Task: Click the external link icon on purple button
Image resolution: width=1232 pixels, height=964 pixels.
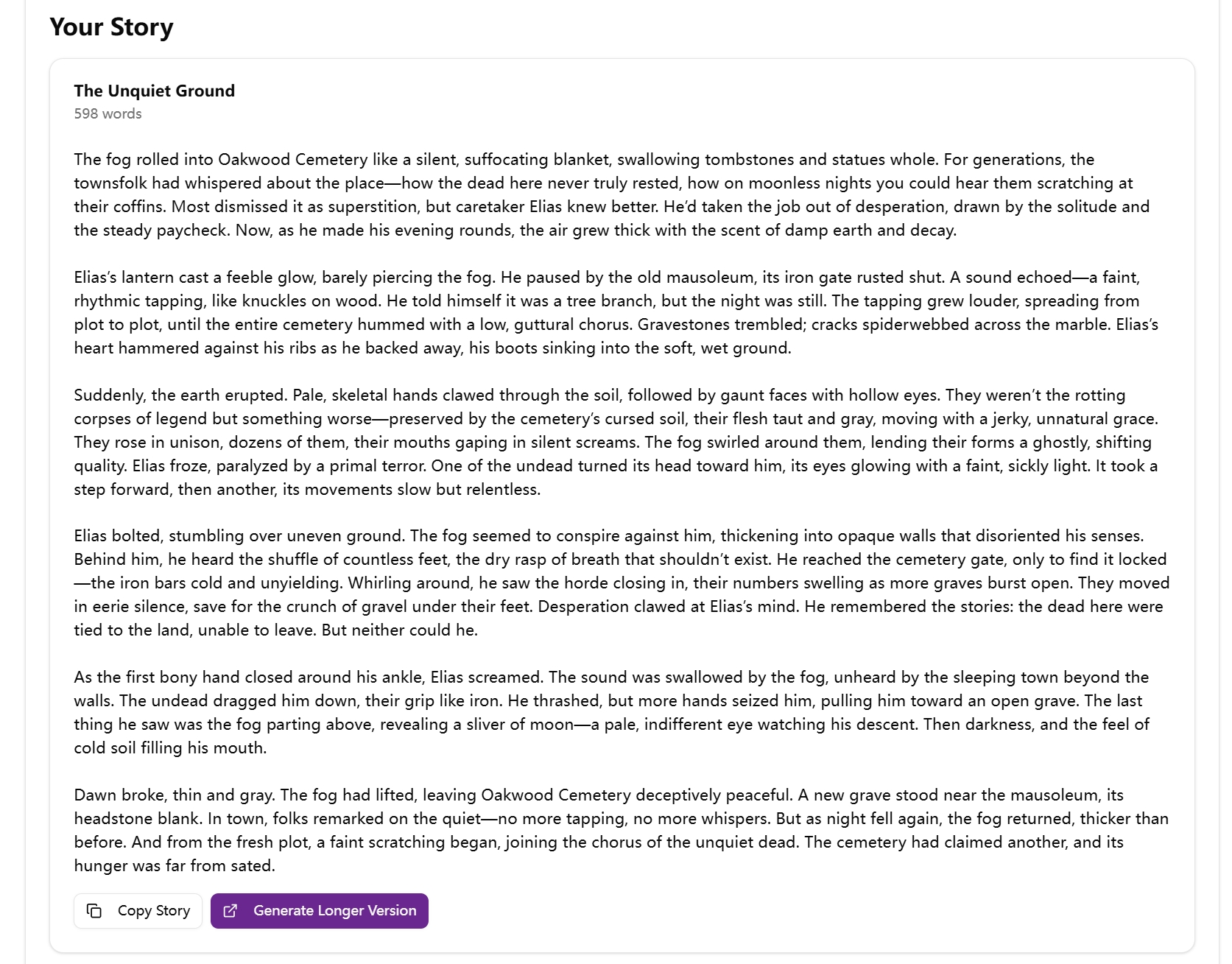Action: (x=230, y=910)
